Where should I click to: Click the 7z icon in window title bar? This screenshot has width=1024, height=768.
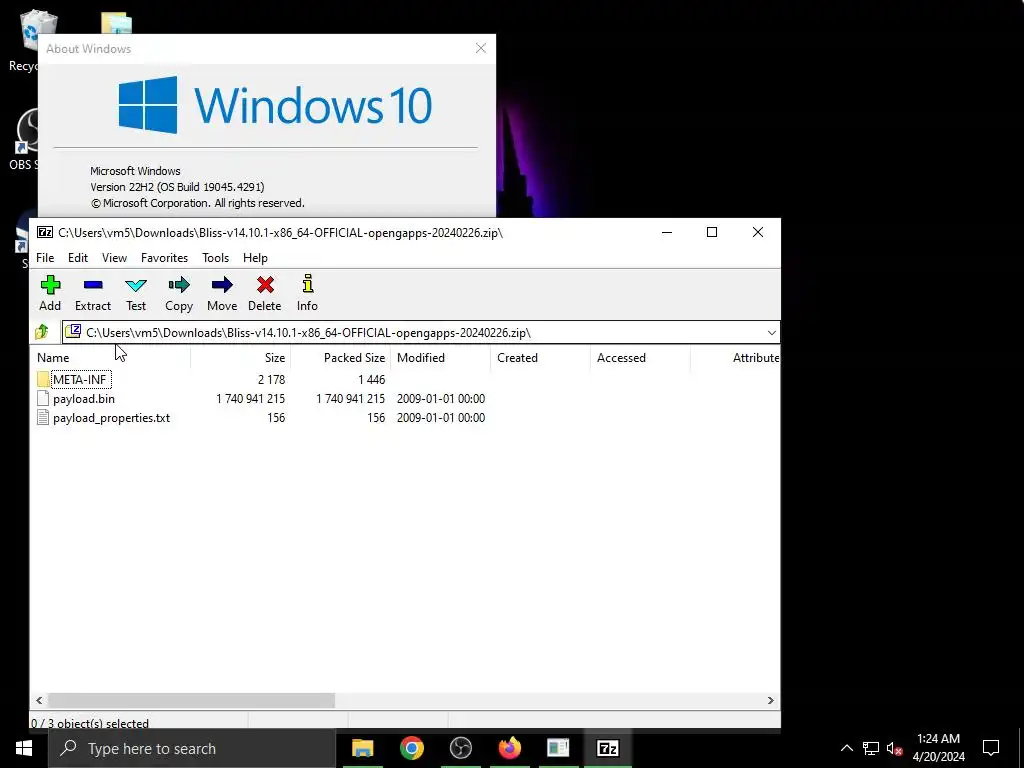pos(45,232)
